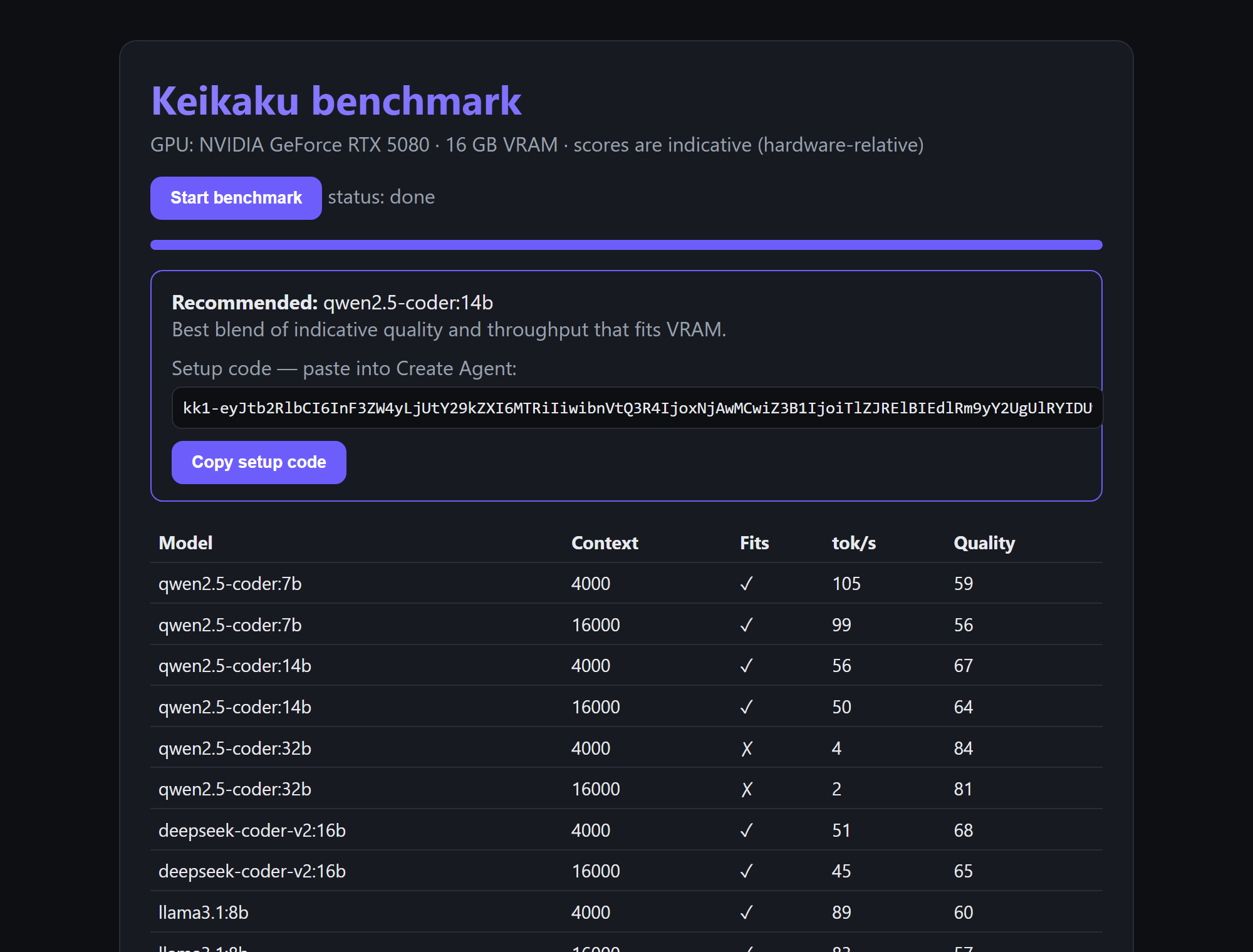The image size is (1253, 952).
Task: Select qwen2.5-coder:7b row with 16000 context
Action: click(x=626, y=624)
